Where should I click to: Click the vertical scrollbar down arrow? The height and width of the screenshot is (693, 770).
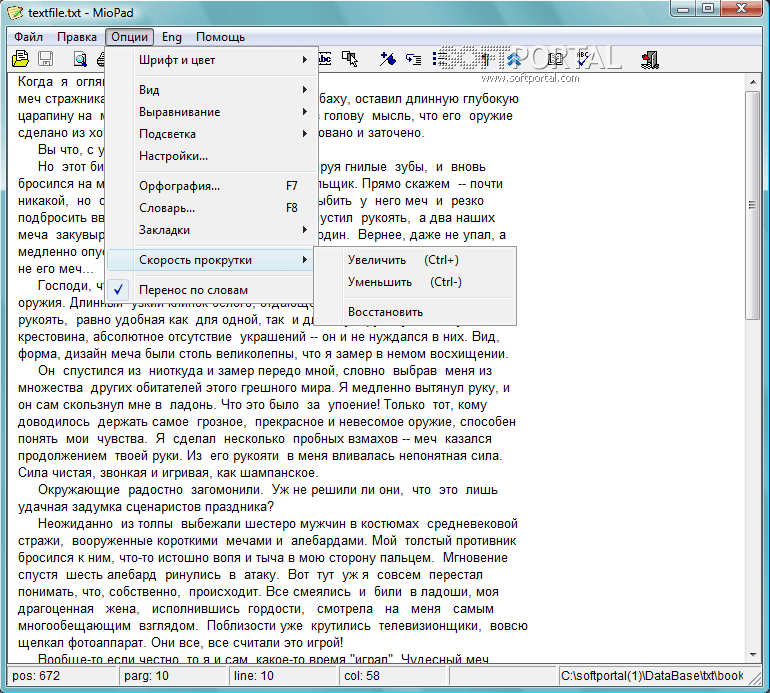pos(753,655)
